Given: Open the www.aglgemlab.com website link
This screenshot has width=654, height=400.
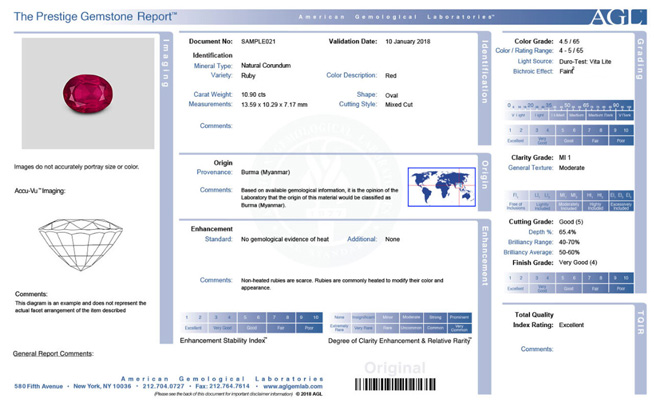Looking at the screenshot, I should pyautogui.click(x=292, y=386).
